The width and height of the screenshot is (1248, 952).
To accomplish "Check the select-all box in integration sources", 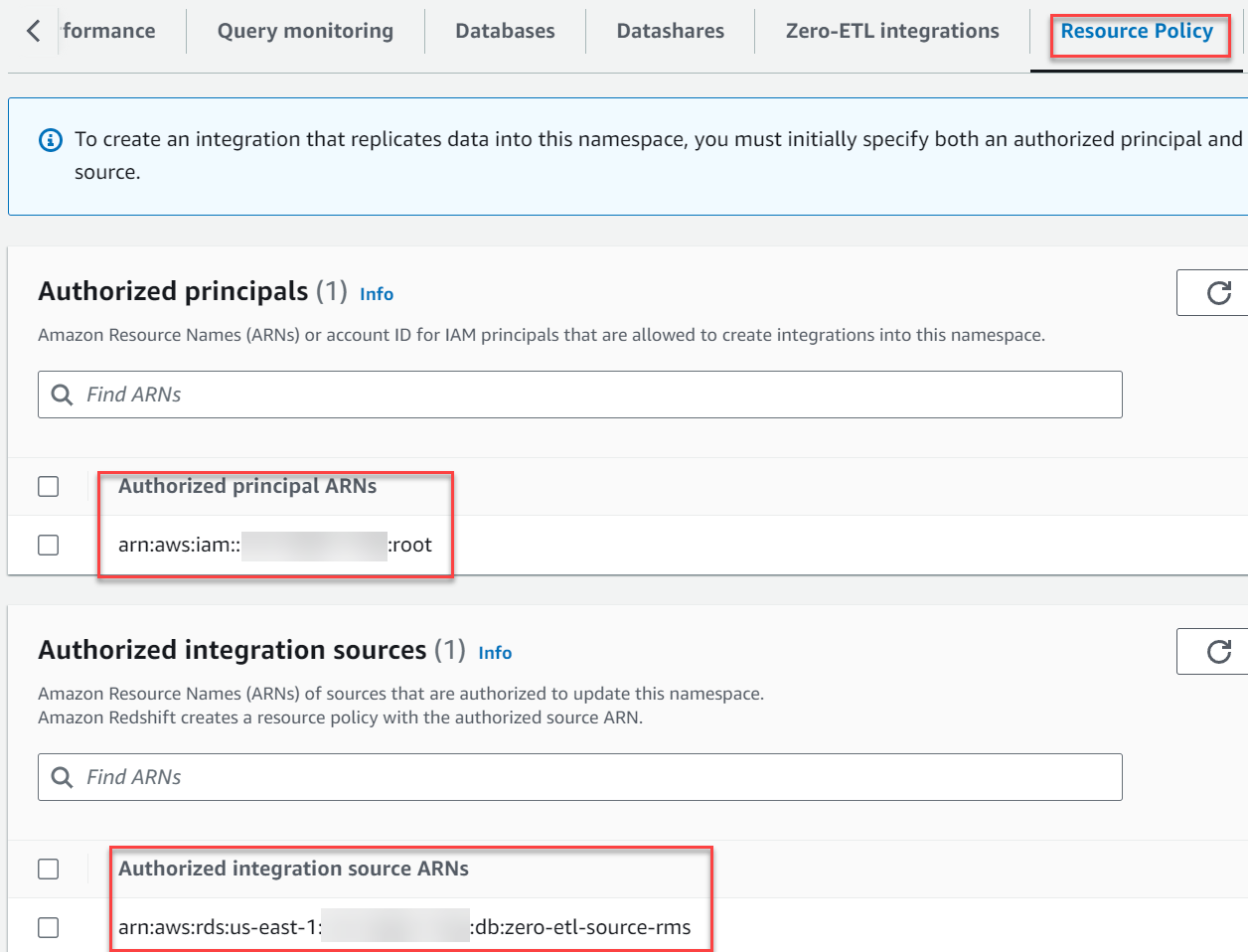I will (48, 869).
